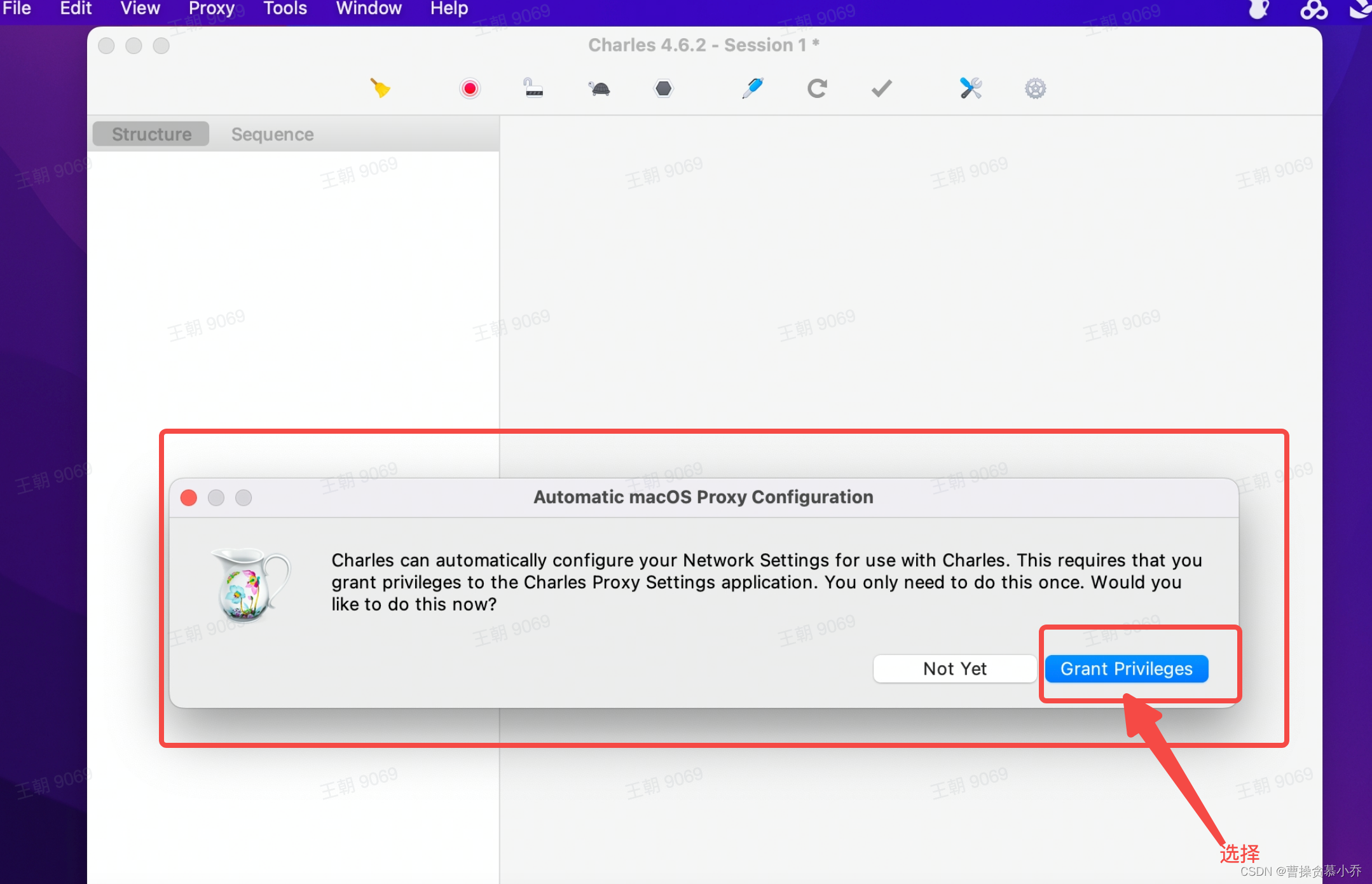Image resolution: width=1372 pixels, height=884 pixels.
Task: Open the Help menu
Action: coord(449,8)
